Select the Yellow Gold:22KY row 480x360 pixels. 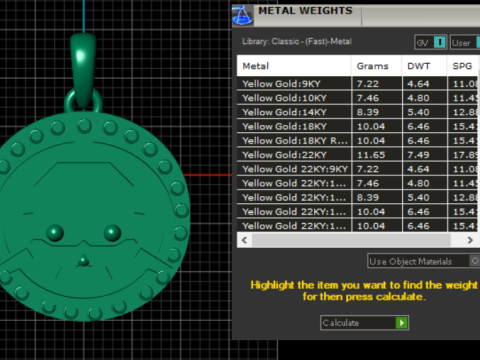tap(357, 155)
